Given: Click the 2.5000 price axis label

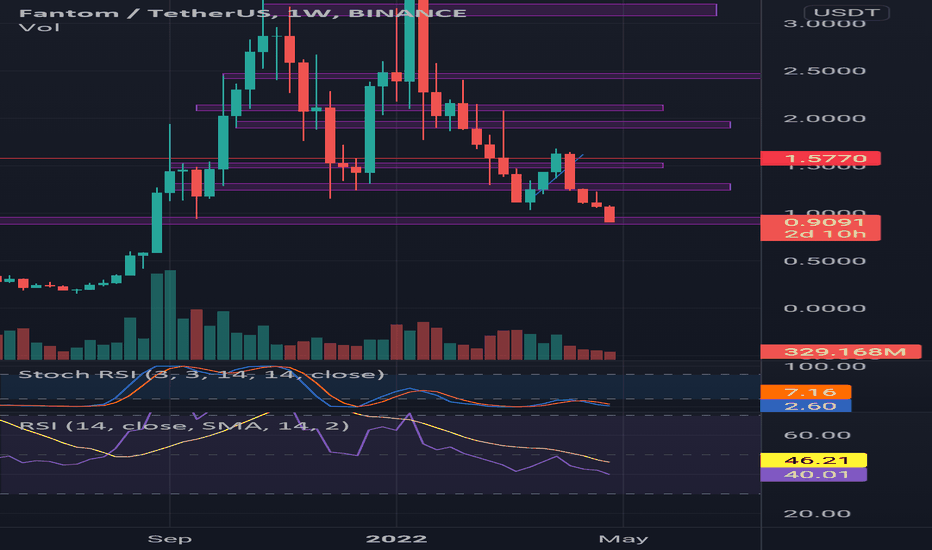Looking at the screenshot, I should tap(824, 71).
